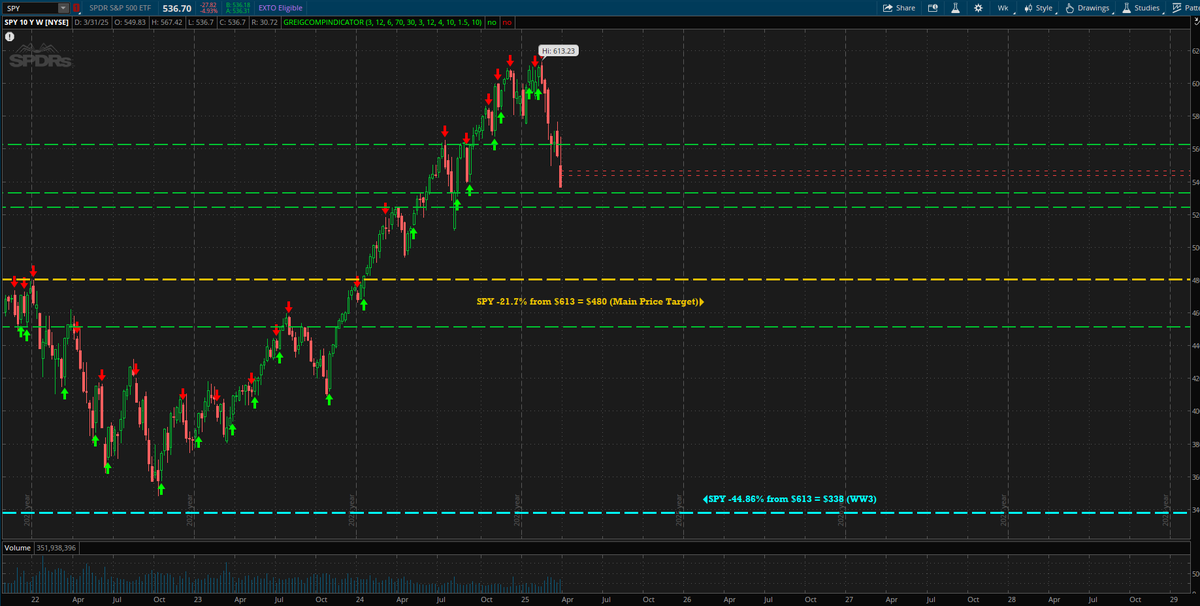Click the L: 536.7 low value
Viewport: 1200px width, 606px height.
click(201, 22)
